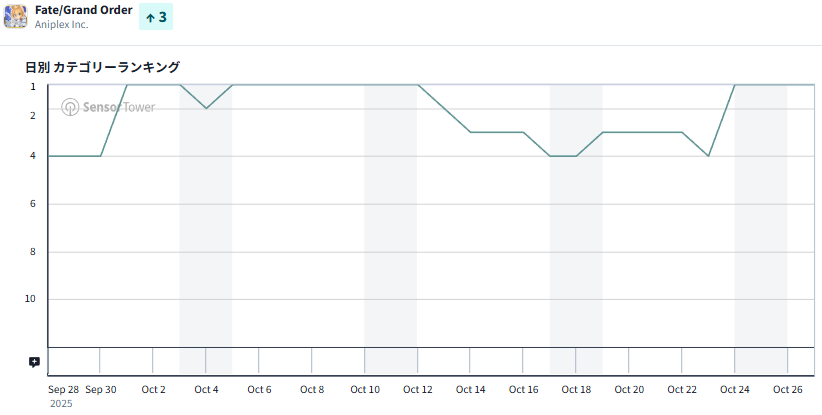Click the 2025 year label
The width and height of the screenshot is (822, 415).
coord(61,404)
